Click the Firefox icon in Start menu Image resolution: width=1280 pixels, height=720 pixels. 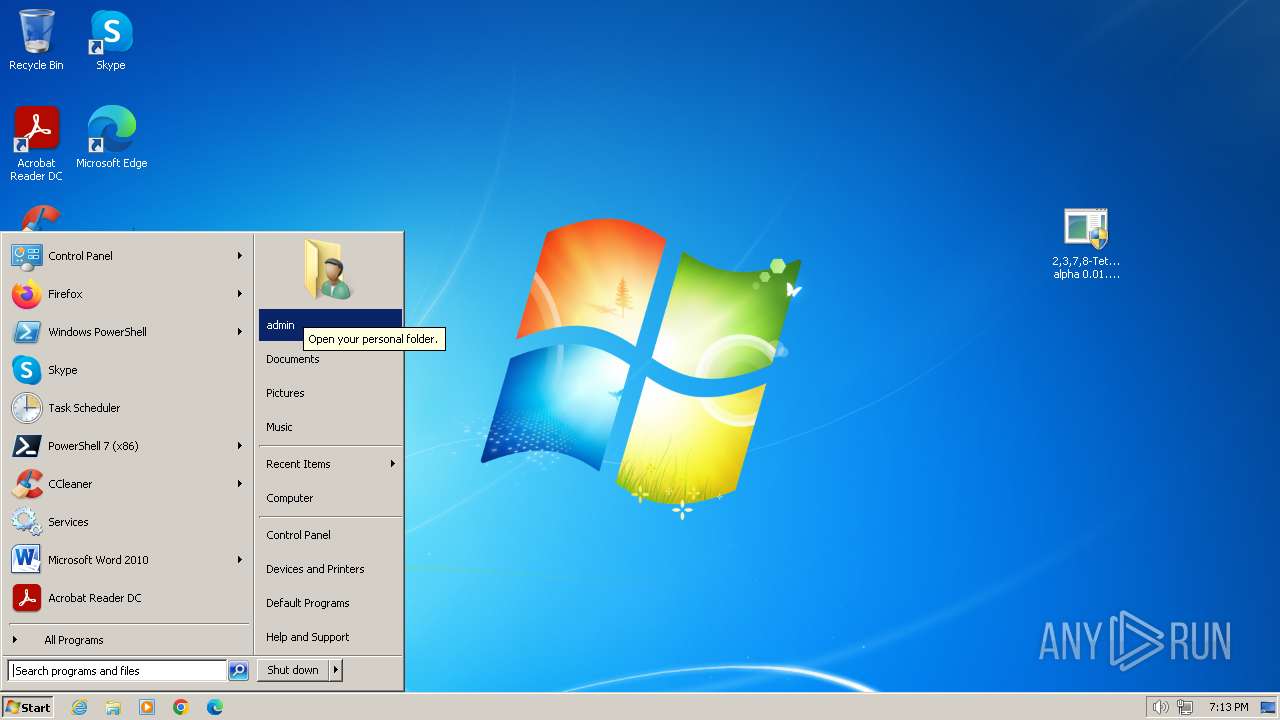tap(26, 294)
